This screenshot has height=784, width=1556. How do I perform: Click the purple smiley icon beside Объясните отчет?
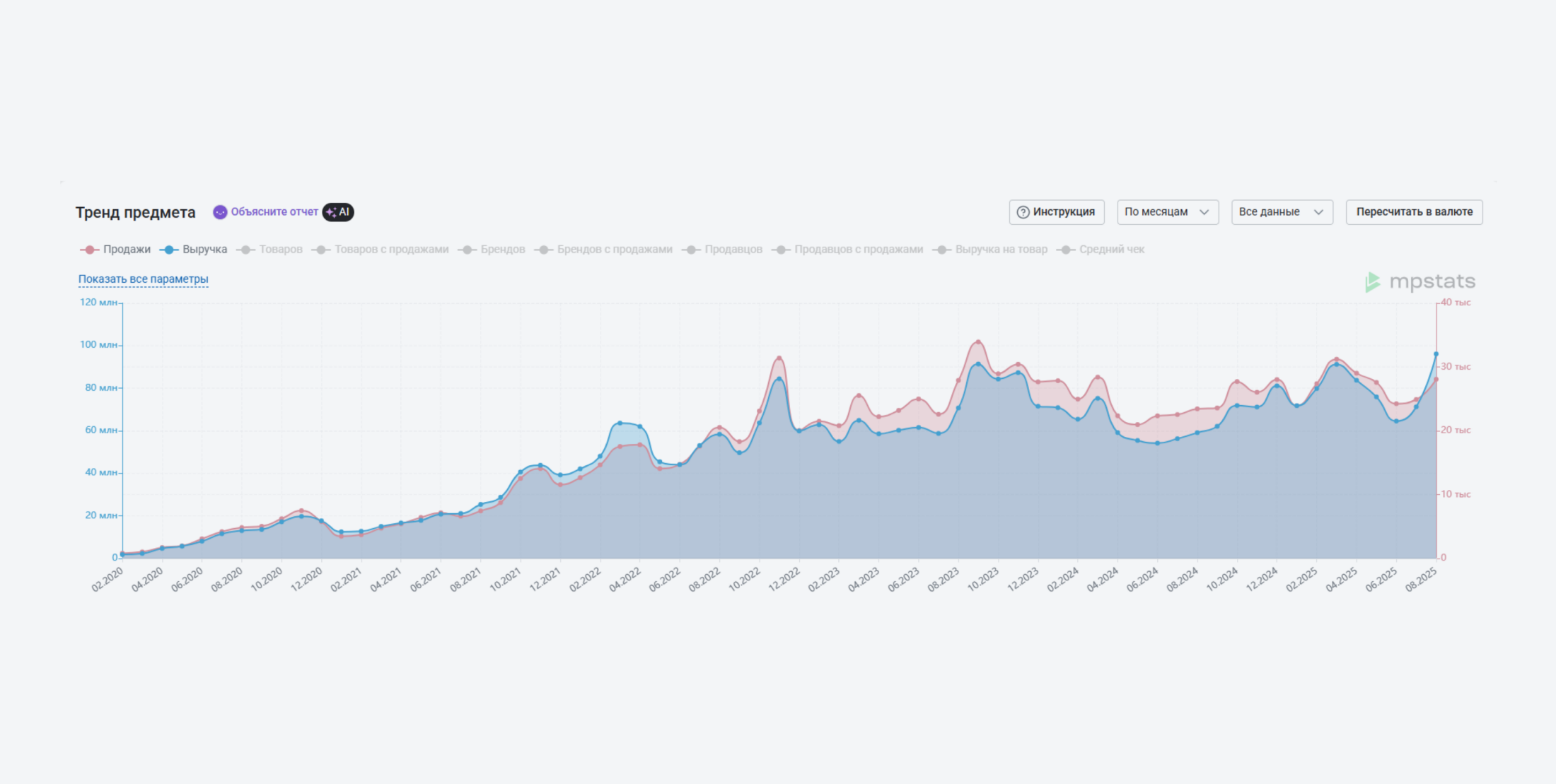[x=220, y=212]
